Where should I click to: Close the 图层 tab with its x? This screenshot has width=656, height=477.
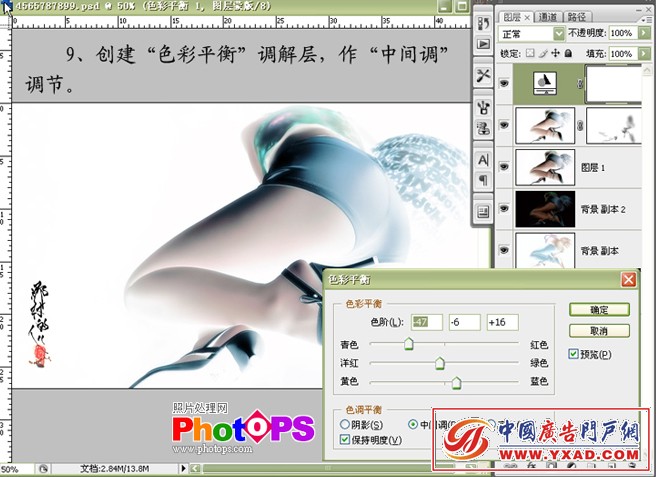[x=527, y=17]
